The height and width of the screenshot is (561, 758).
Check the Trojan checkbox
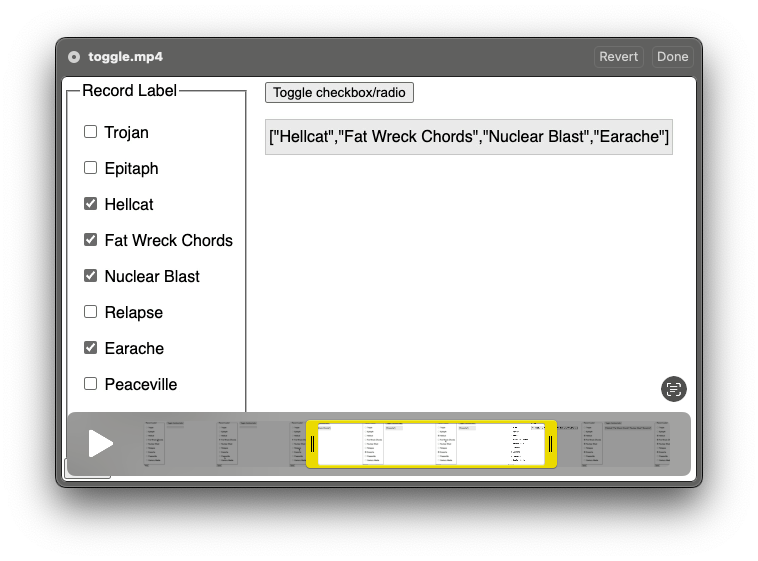click(x=90, y=132)
